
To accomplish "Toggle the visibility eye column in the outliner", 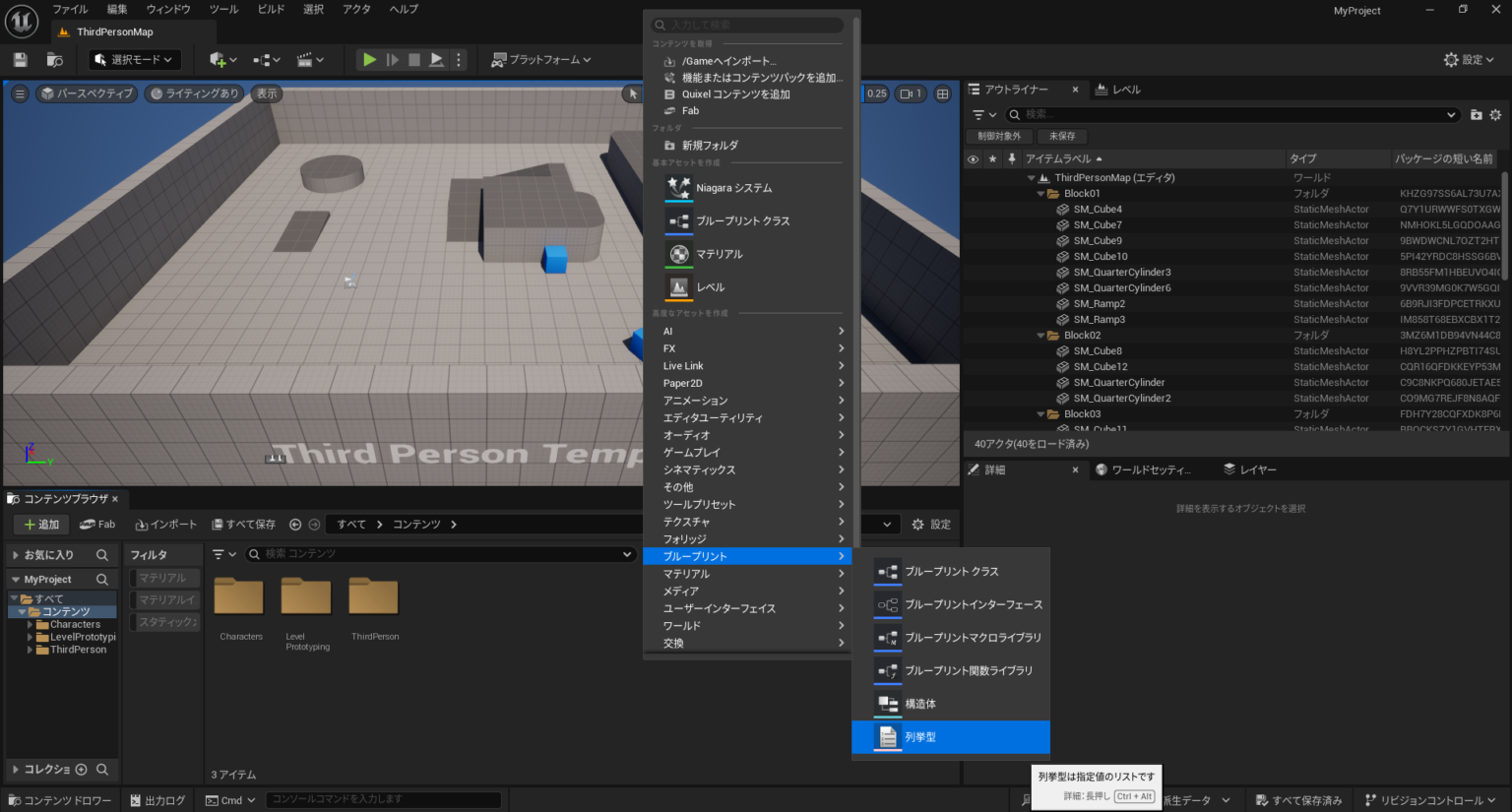I will [973, 158].
